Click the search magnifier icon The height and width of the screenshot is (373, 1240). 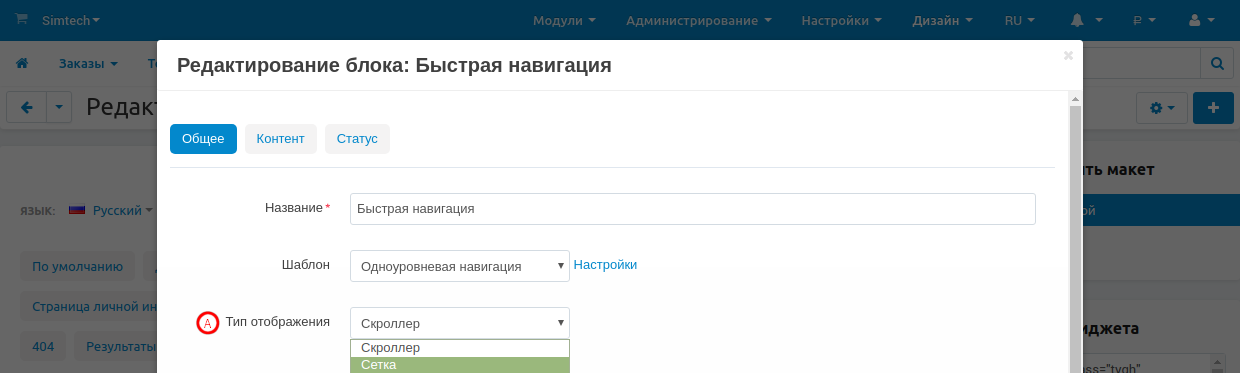(x=1217, y=63)
